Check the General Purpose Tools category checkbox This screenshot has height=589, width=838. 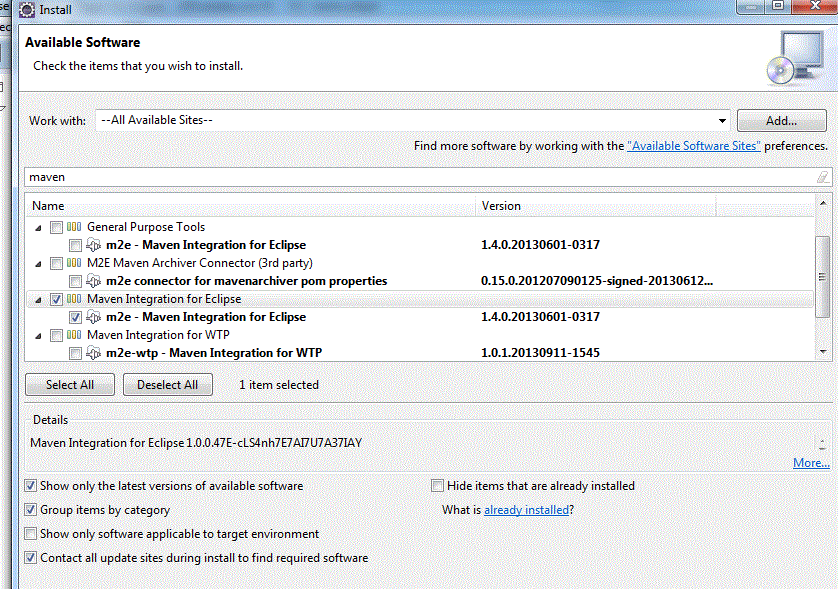56,228
